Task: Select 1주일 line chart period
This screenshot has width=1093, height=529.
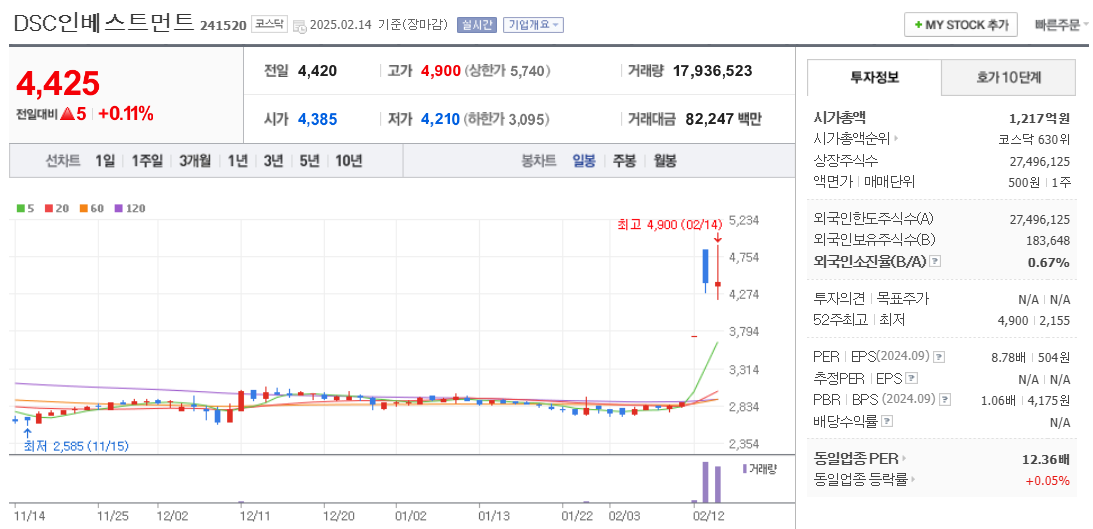Action: coord(146,161)
